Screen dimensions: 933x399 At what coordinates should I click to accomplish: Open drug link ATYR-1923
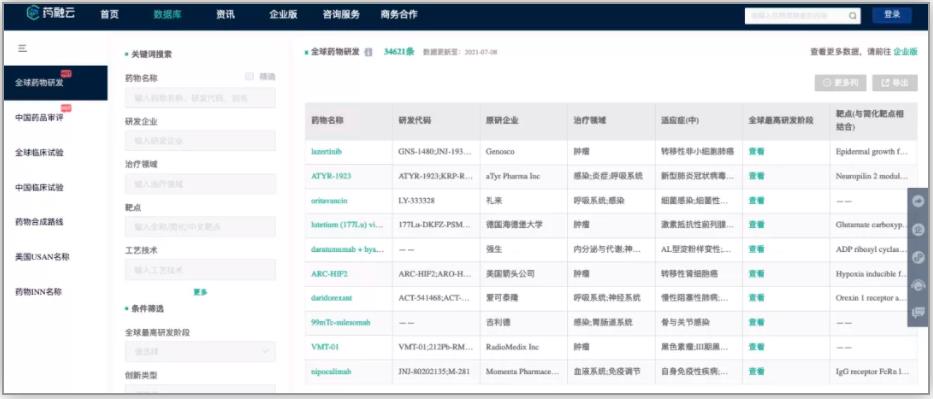click(331, 176)
